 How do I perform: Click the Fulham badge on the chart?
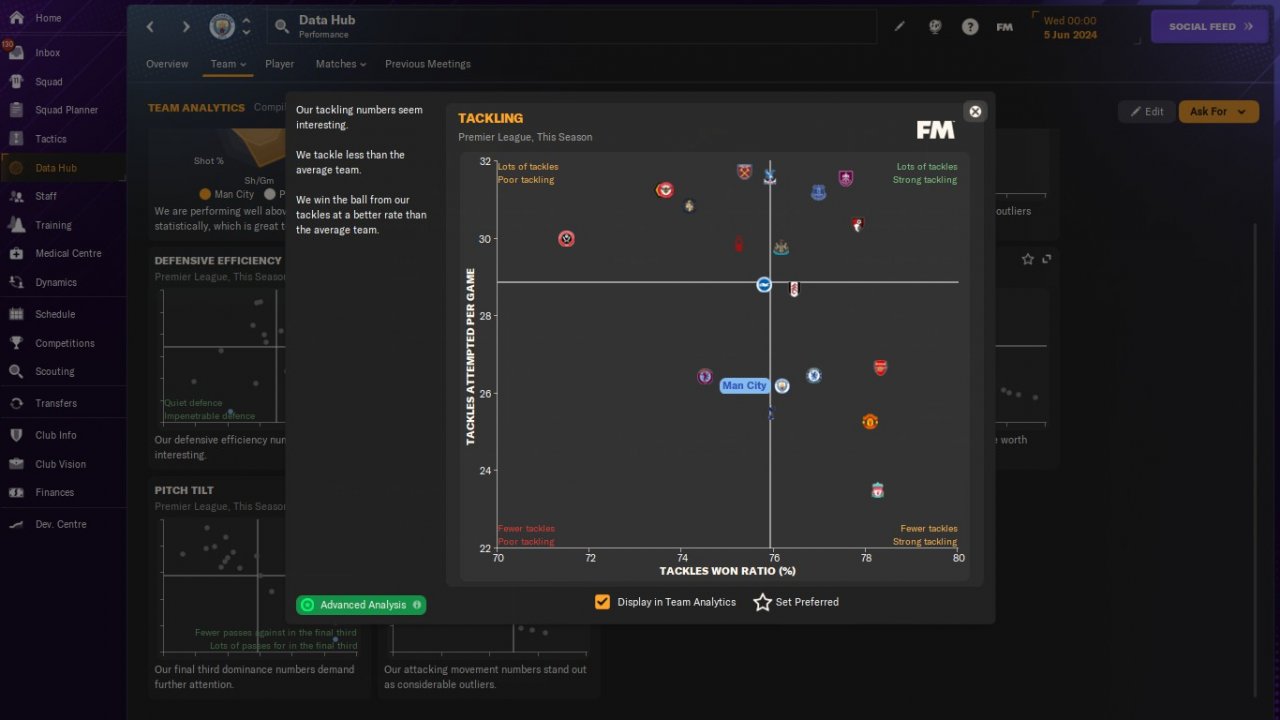click(x=794, y=289)
